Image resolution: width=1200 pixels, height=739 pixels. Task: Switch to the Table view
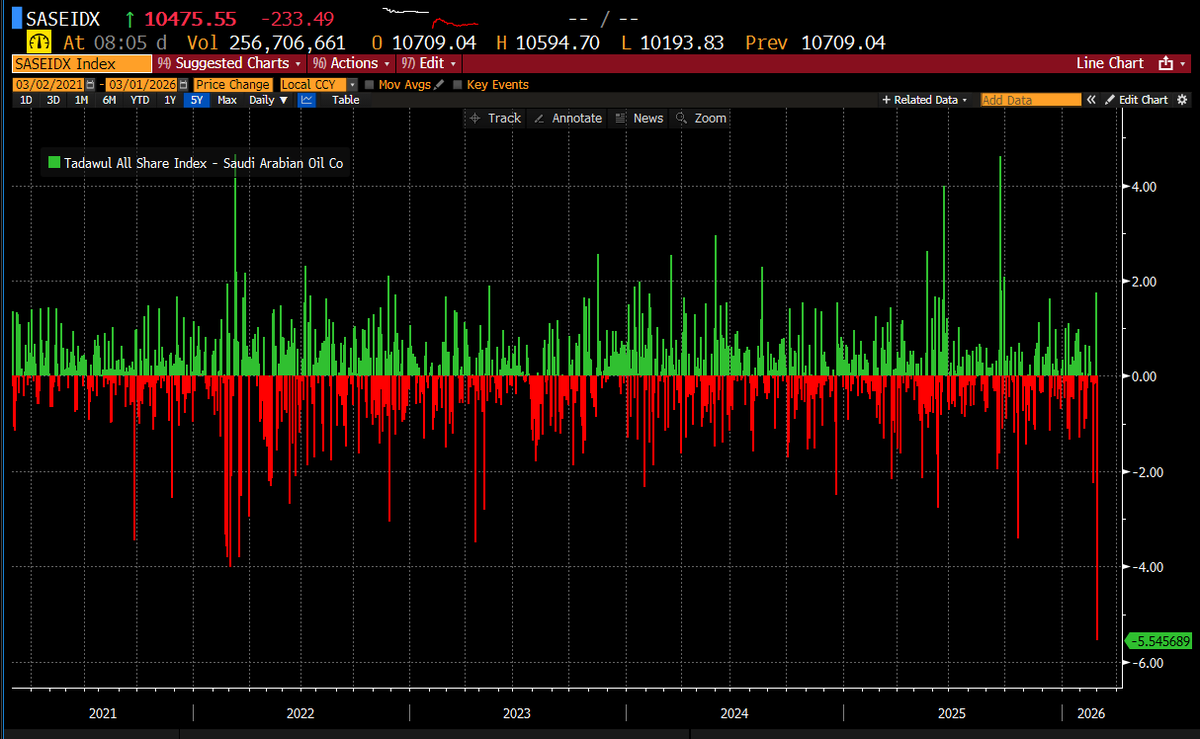click(x=346, y=100)
